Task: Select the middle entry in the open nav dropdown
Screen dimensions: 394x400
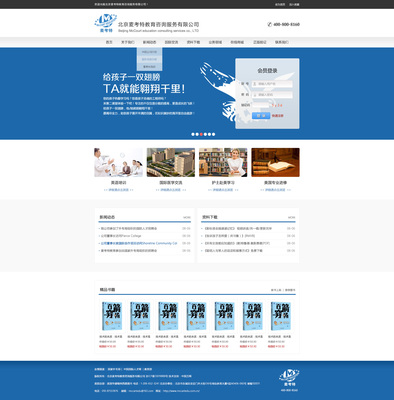Action: click(x=149, y=59)
